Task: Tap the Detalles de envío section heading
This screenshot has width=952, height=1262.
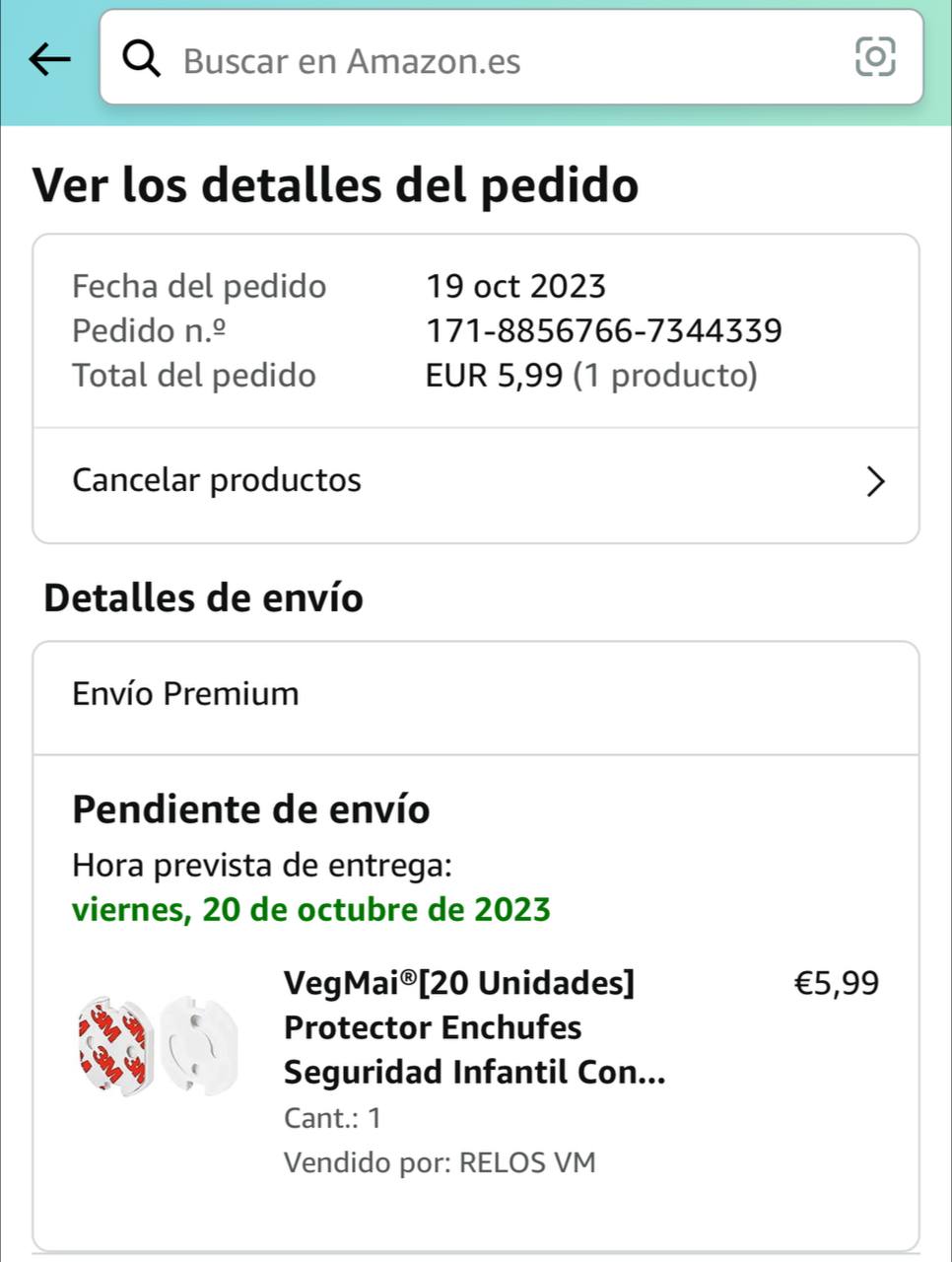Action: point(203,597)
